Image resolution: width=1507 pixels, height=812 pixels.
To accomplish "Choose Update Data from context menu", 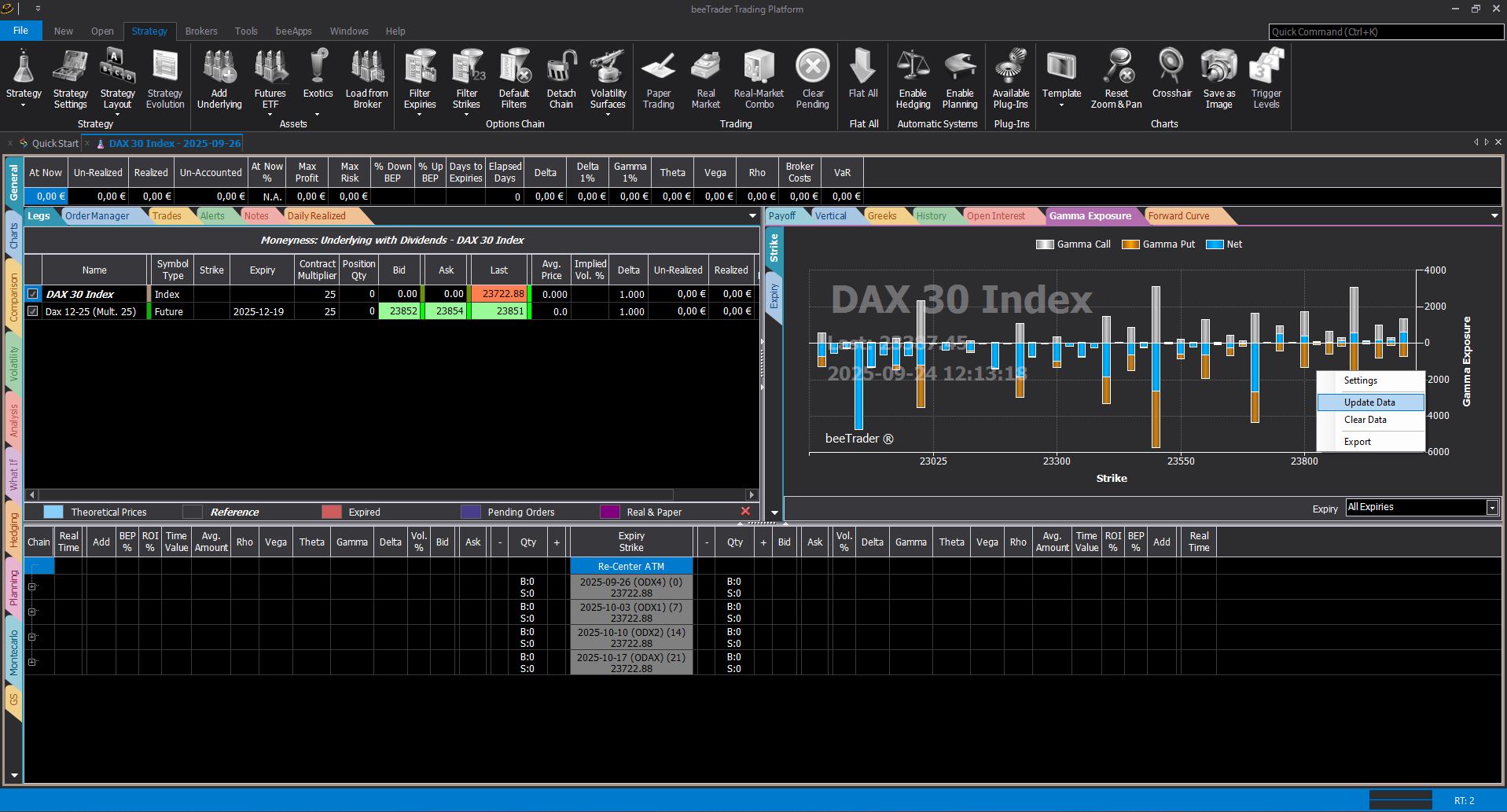I will coord(1369,402).
